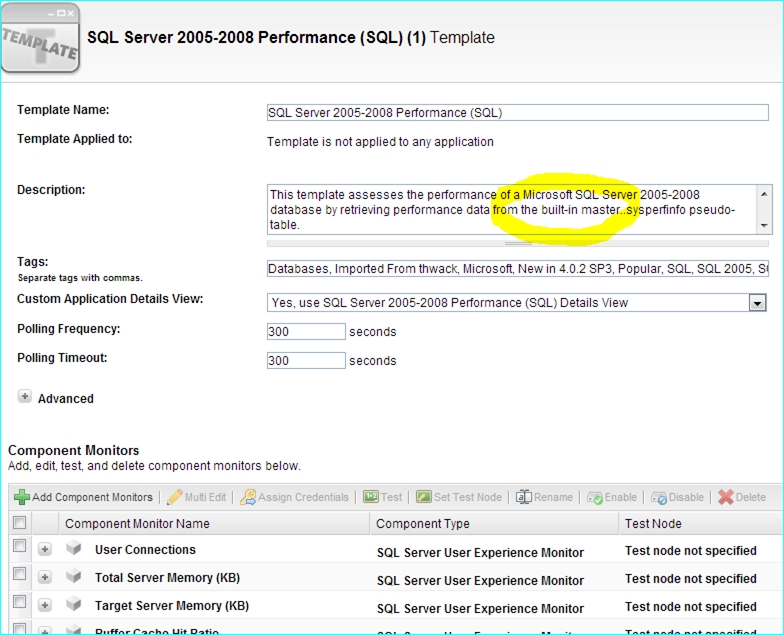Click the Template logo icon
This screenshot has height=635, width=784.
pyautogui.click(x=40, y=39)
